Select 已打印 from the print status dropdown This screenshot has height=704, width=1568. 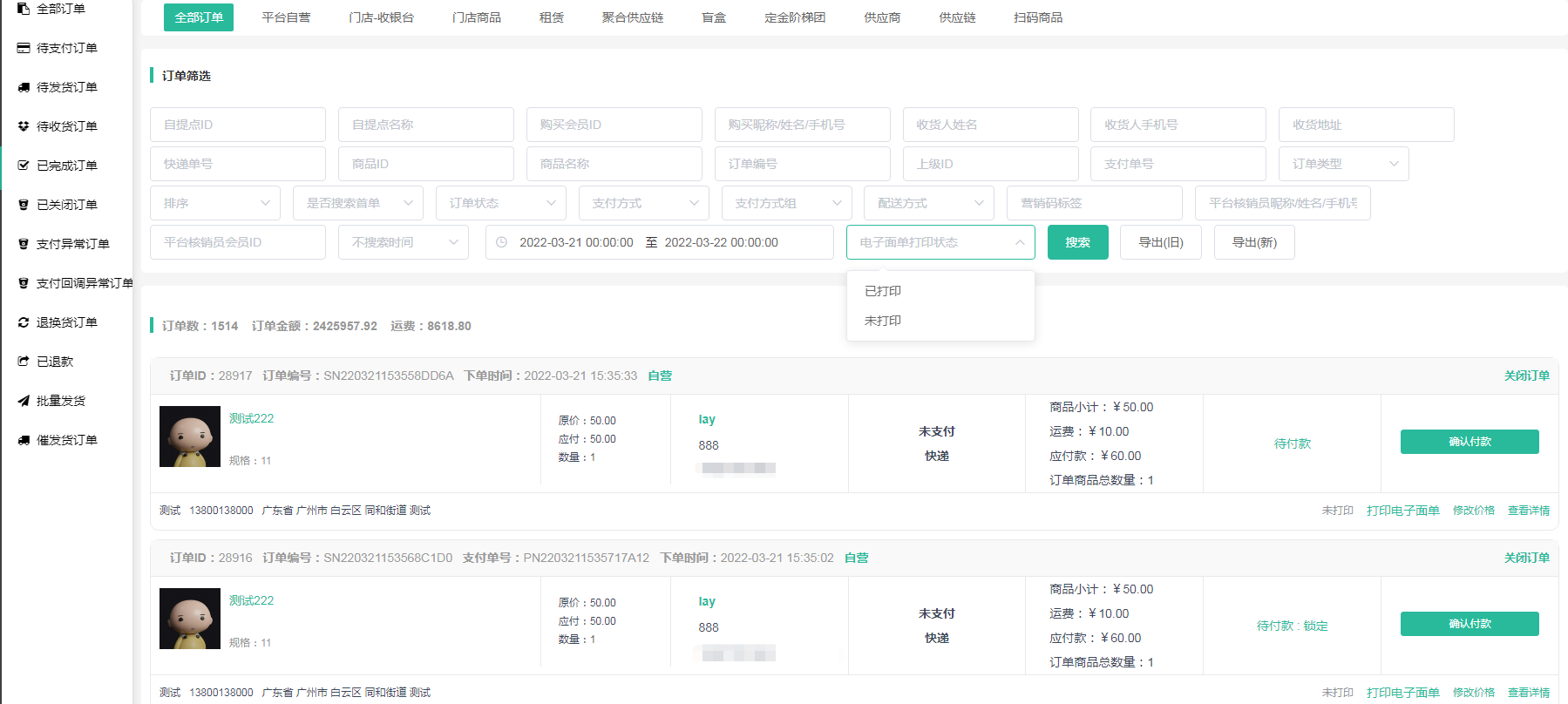[883, 291]
